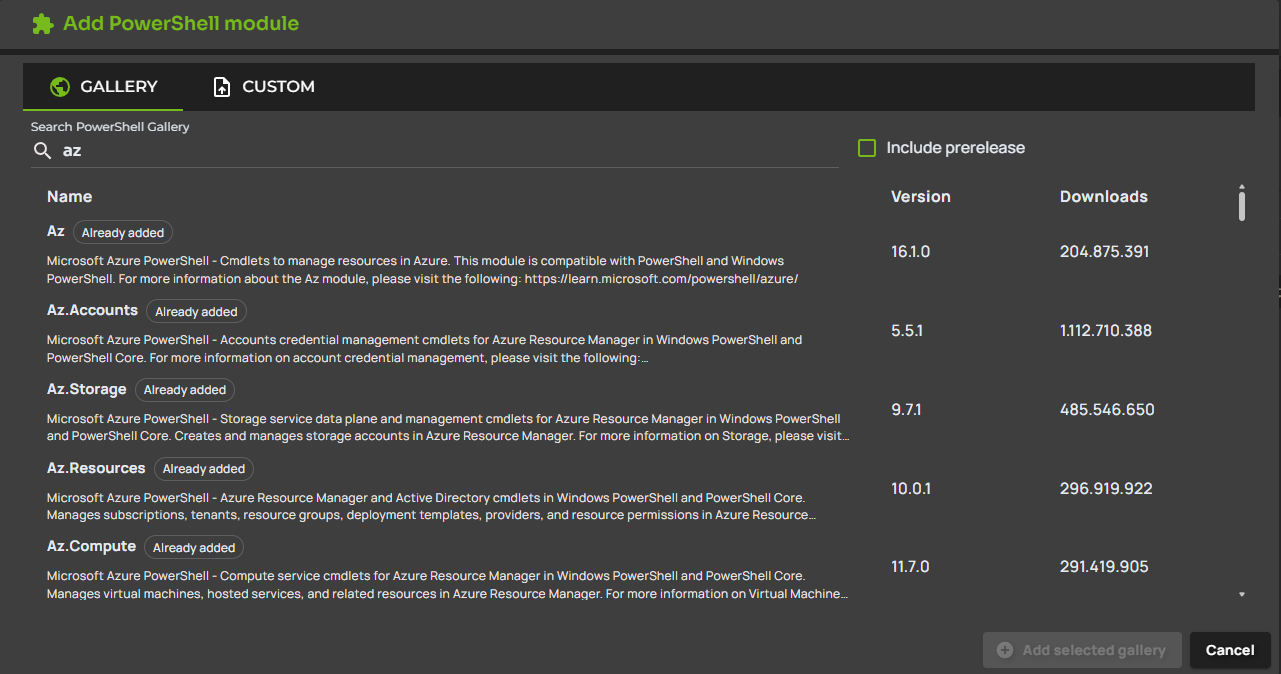This screenshot has height=674, width=1281.
Task: Click the Az.Resources description text
Action: click(431, 506)
